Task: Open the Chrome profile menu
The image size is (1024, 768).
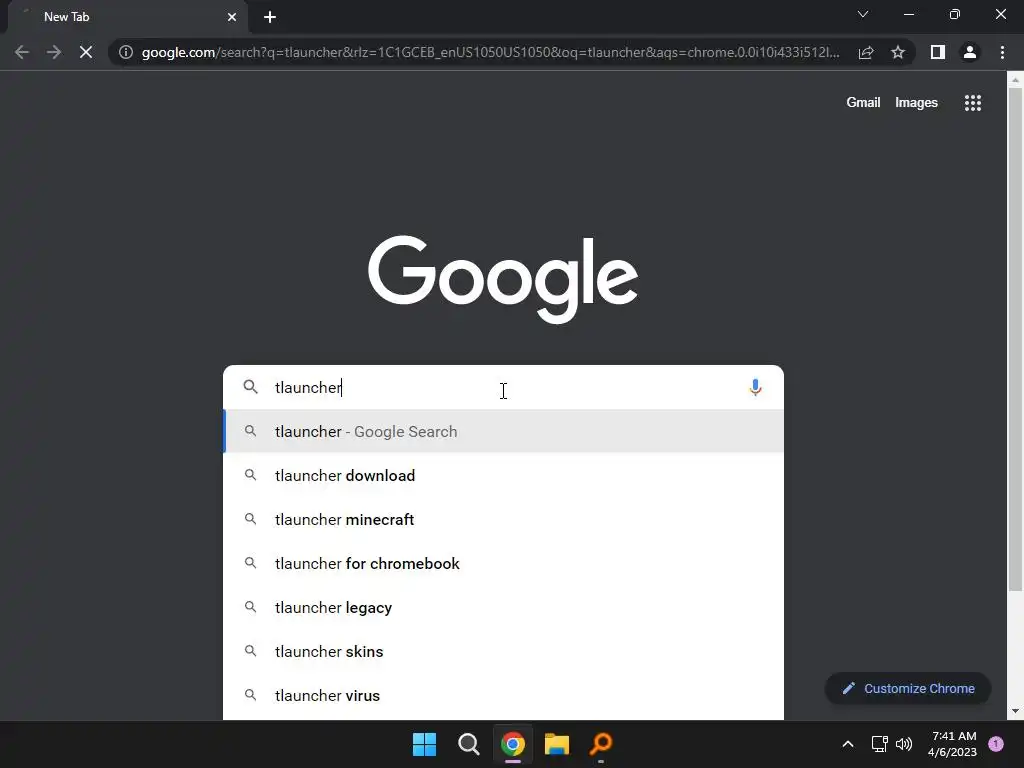Action: tap(970, 52)
